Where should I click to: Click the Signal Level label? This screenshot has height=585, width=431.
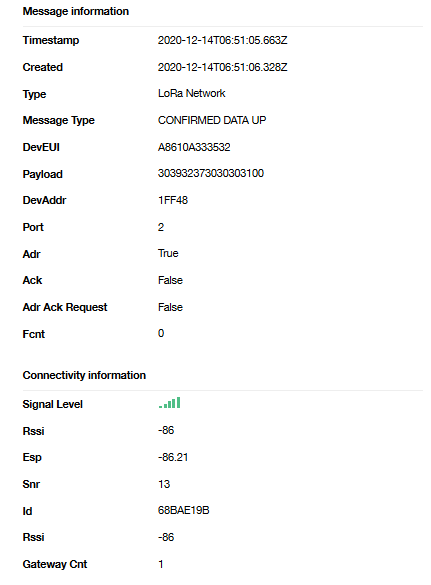pos(53,404)
